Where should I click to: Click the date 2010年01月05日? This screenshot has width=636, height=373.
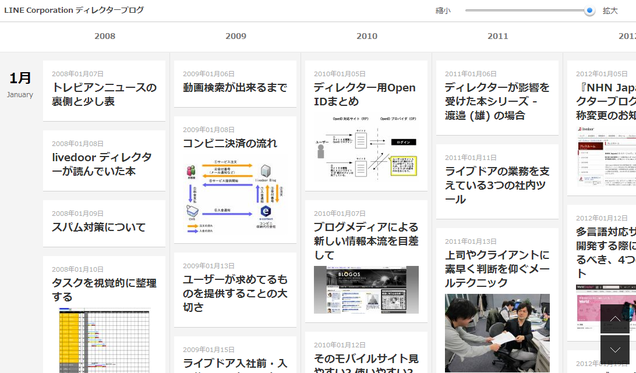pos(339,74)
